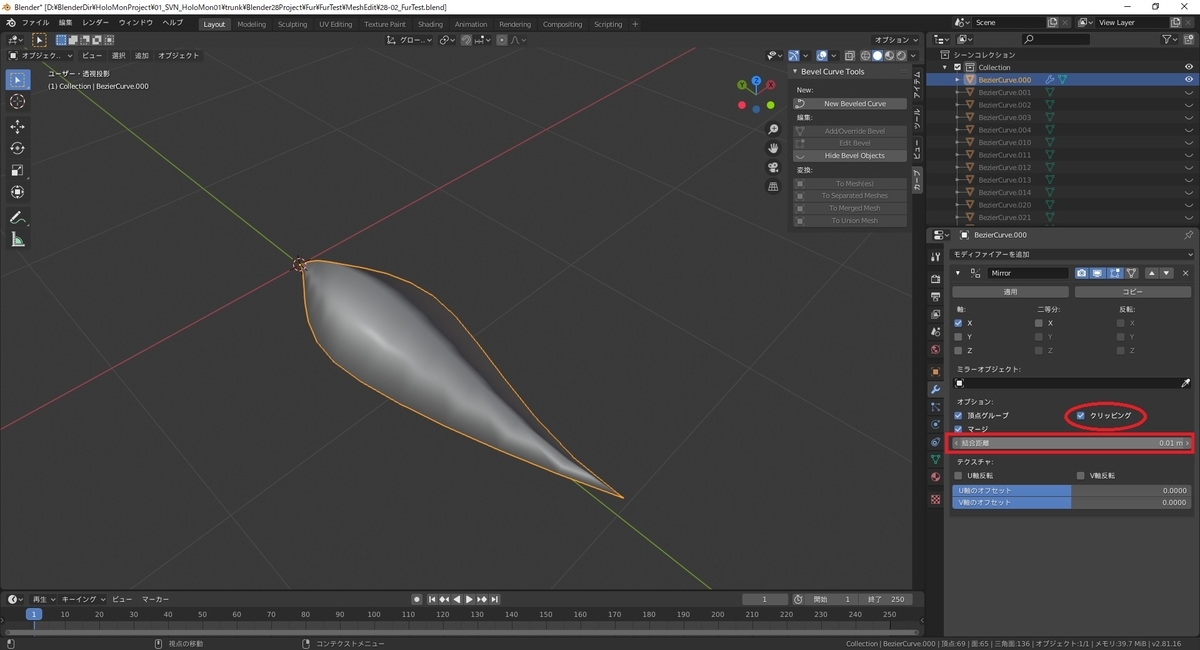Toggle X-ray view in viewport header
Screen dimensions: 1200x650
850,56
